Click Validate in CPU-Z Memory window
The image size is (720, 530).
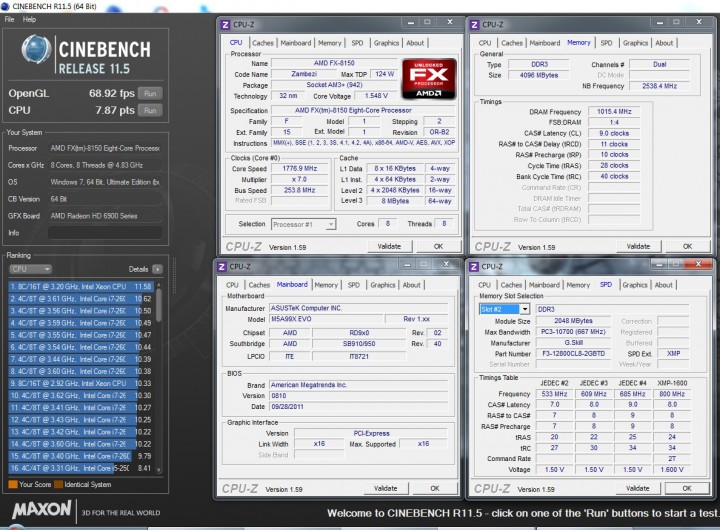[x=638, y=247]
